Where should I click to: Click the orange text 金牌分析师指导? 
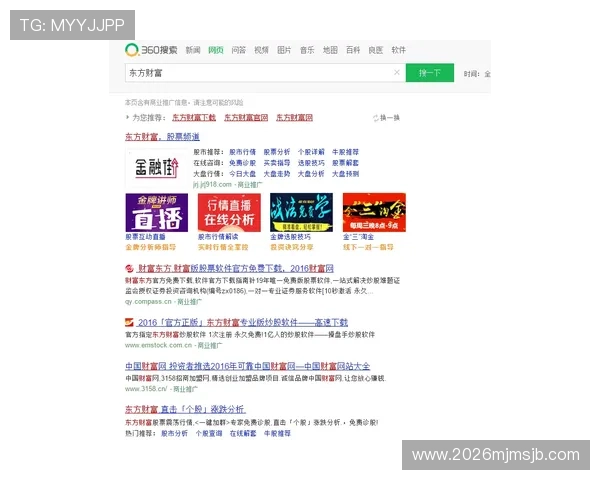click(x=150, y=247)
